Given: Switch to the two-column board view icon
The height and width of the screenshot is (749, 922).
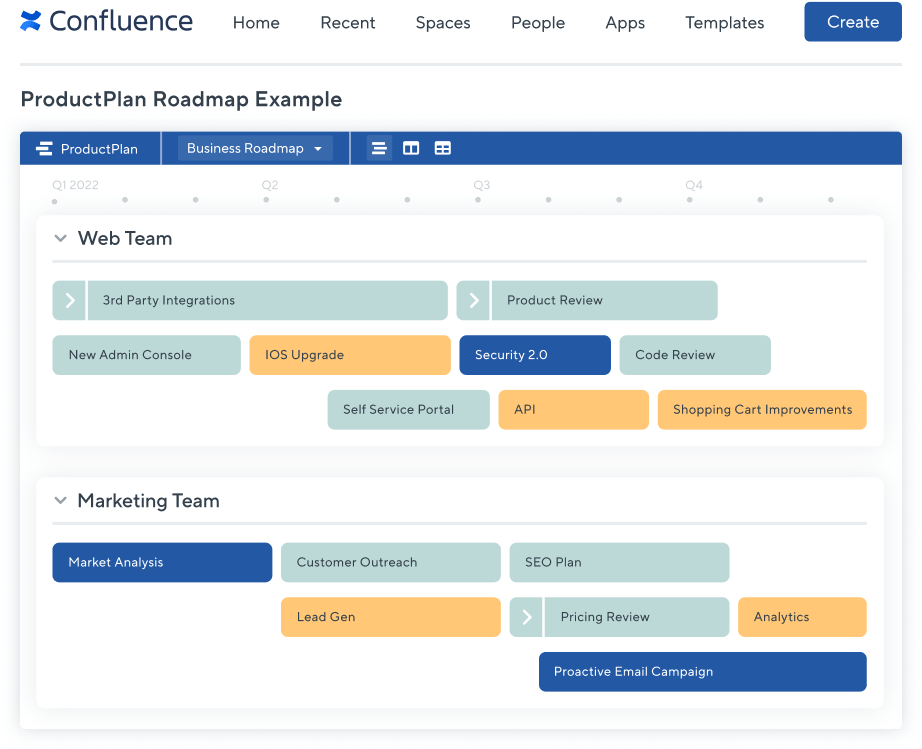Looking at the screenshot, I should (411, 148).
